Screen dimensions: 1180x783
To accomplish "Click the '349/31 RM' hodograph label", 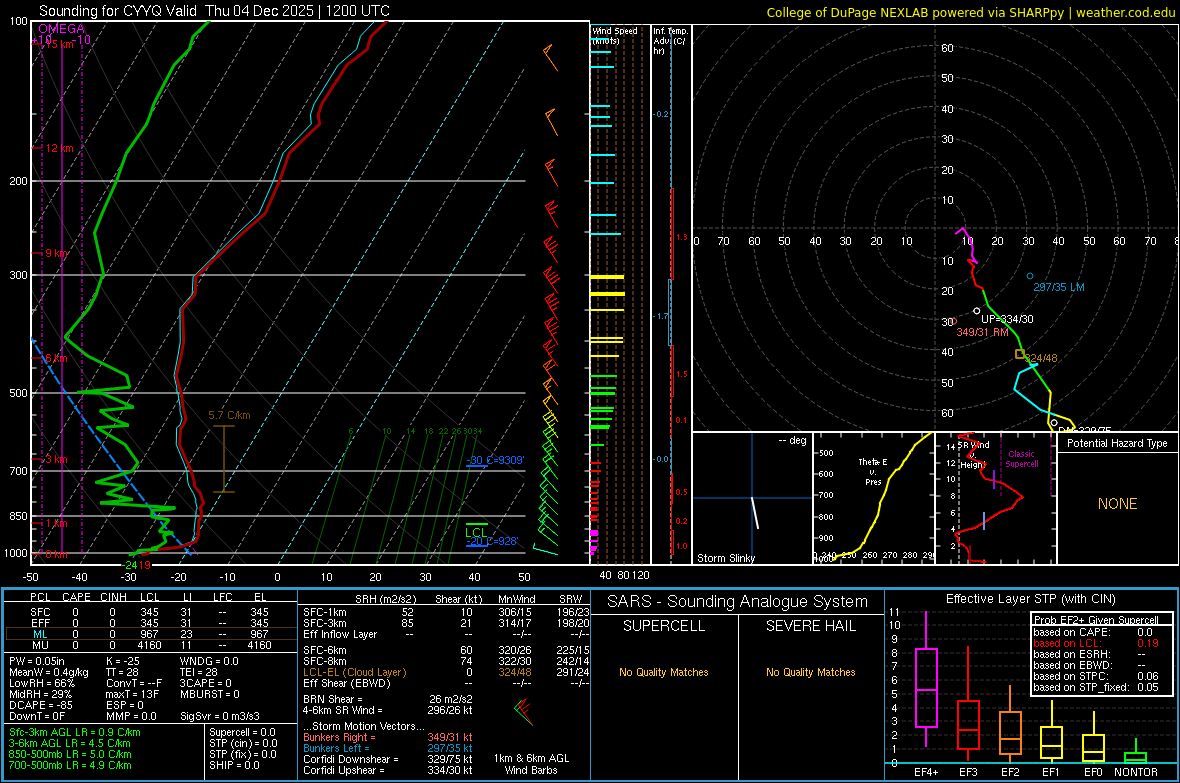I will (x=982, y=332).
